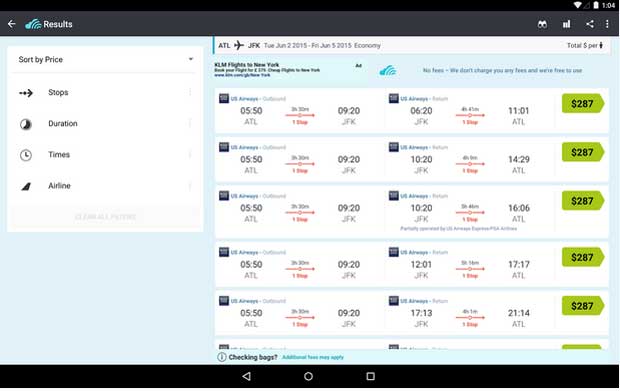Open Additional fees may apply link
The height and width of the screenshot is (391, 620).
click(x=313, y=357)
